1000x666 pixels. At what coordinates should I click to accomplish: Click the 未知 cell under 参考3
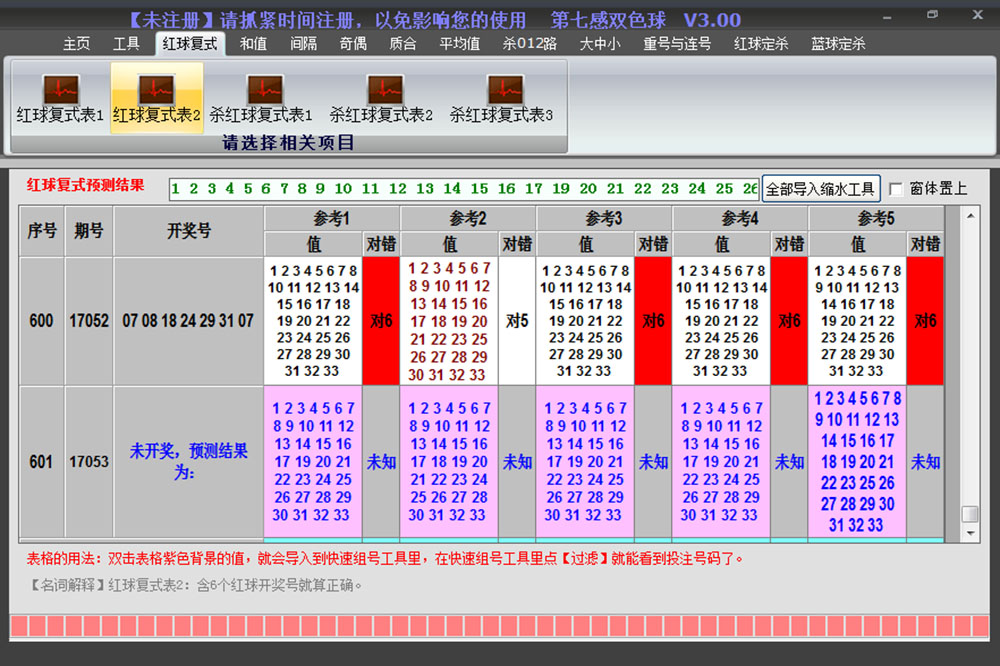coord(653,462)
